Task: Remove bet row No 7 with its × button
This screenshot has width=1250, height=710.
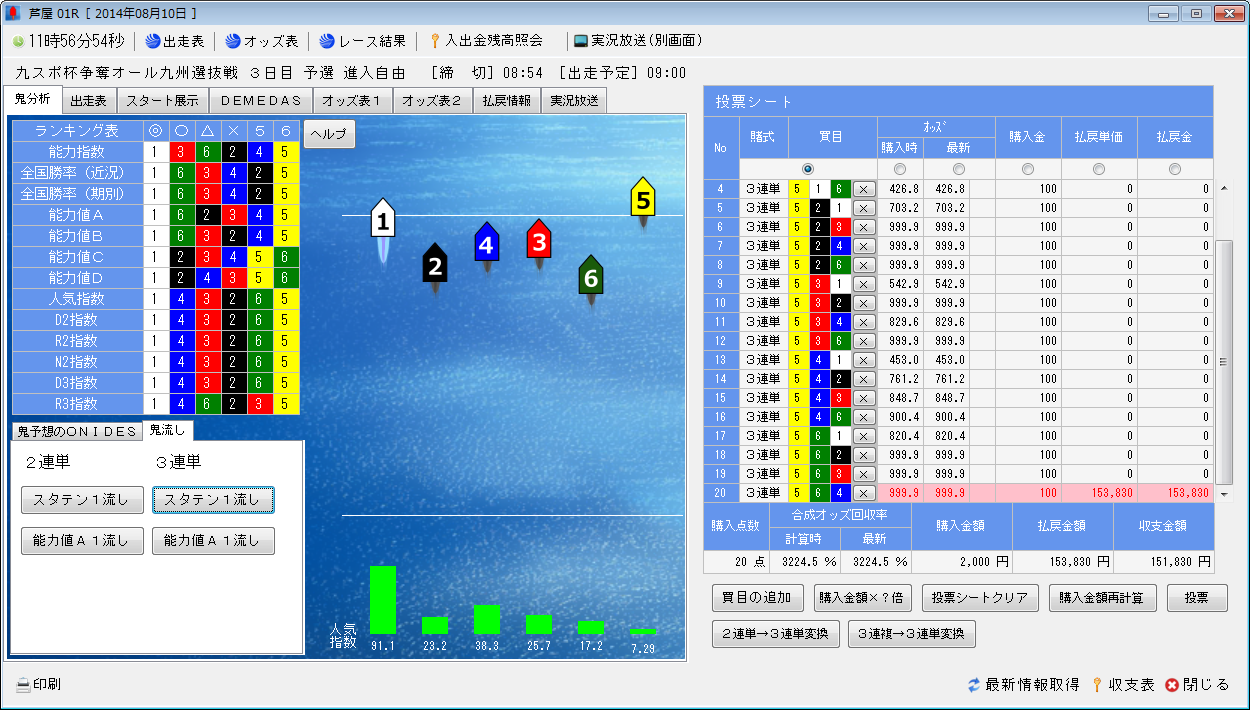Action: [864, 245]
